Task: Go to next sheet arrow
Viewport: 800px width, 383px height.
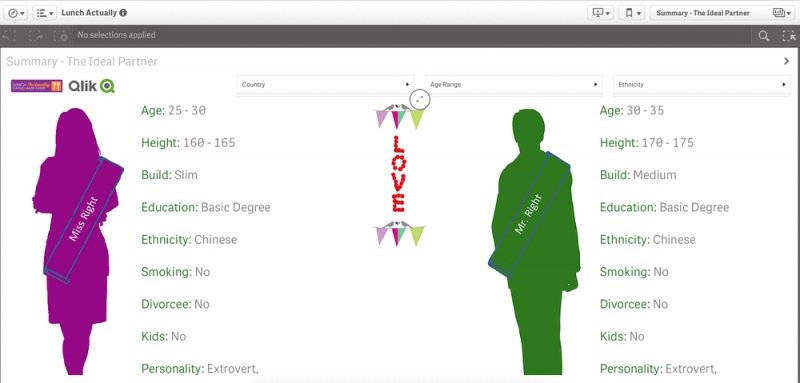Action: click(786, 61)
